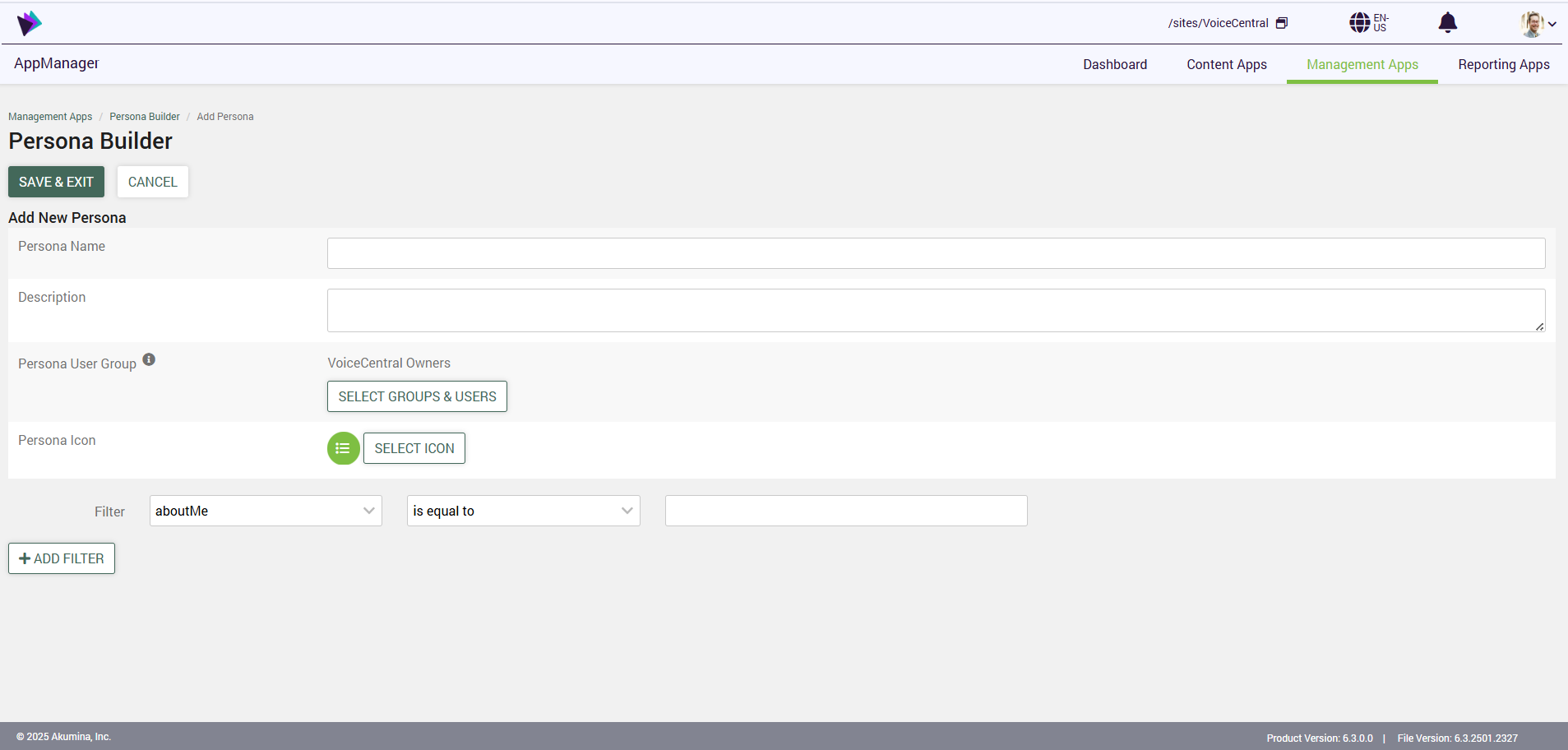Switch to the Dashboard tab
This screenshot has width=1568, height=750.
click(1114, 64)
